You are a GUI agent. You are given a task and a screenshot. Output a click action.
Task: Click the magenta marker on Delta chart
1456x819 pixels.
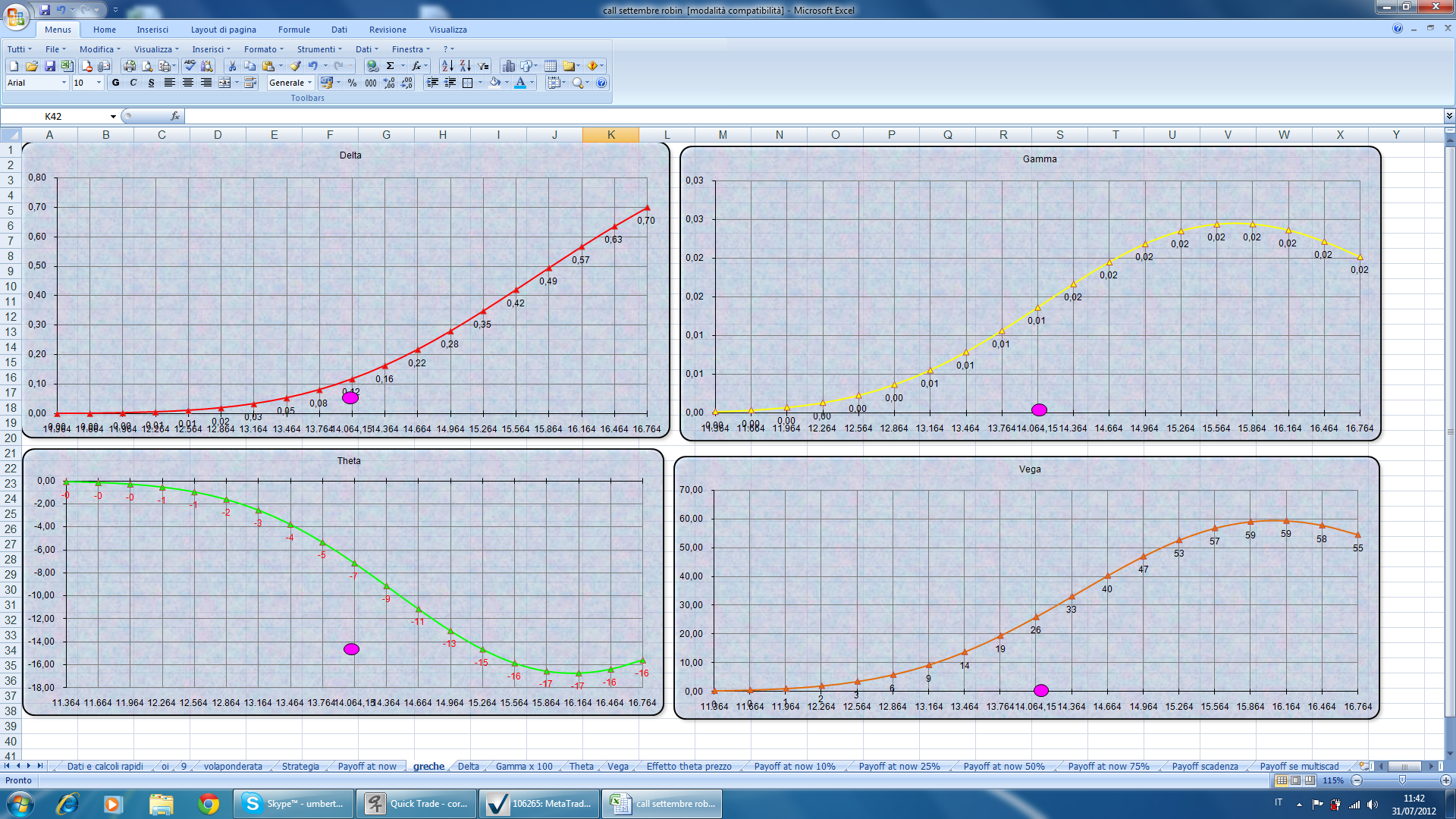(x=350, y=397)
